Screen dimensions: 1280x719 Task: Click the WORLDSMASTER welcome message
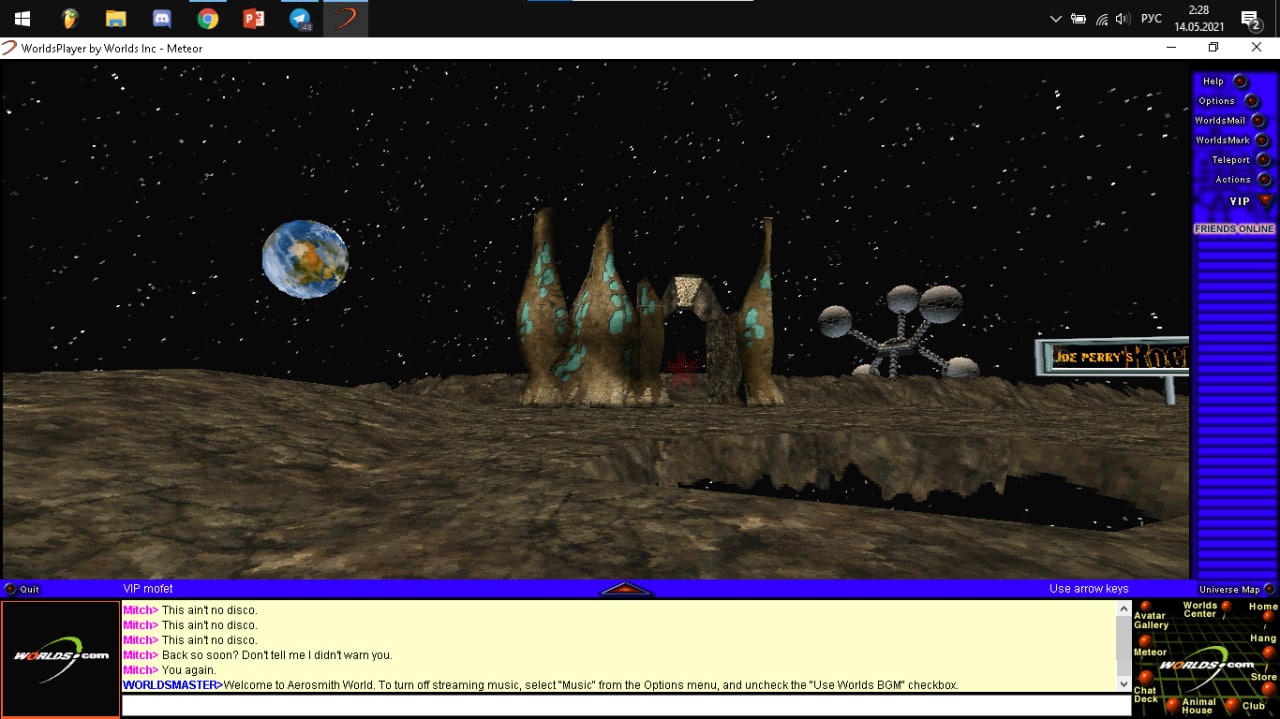pos(540,685)
